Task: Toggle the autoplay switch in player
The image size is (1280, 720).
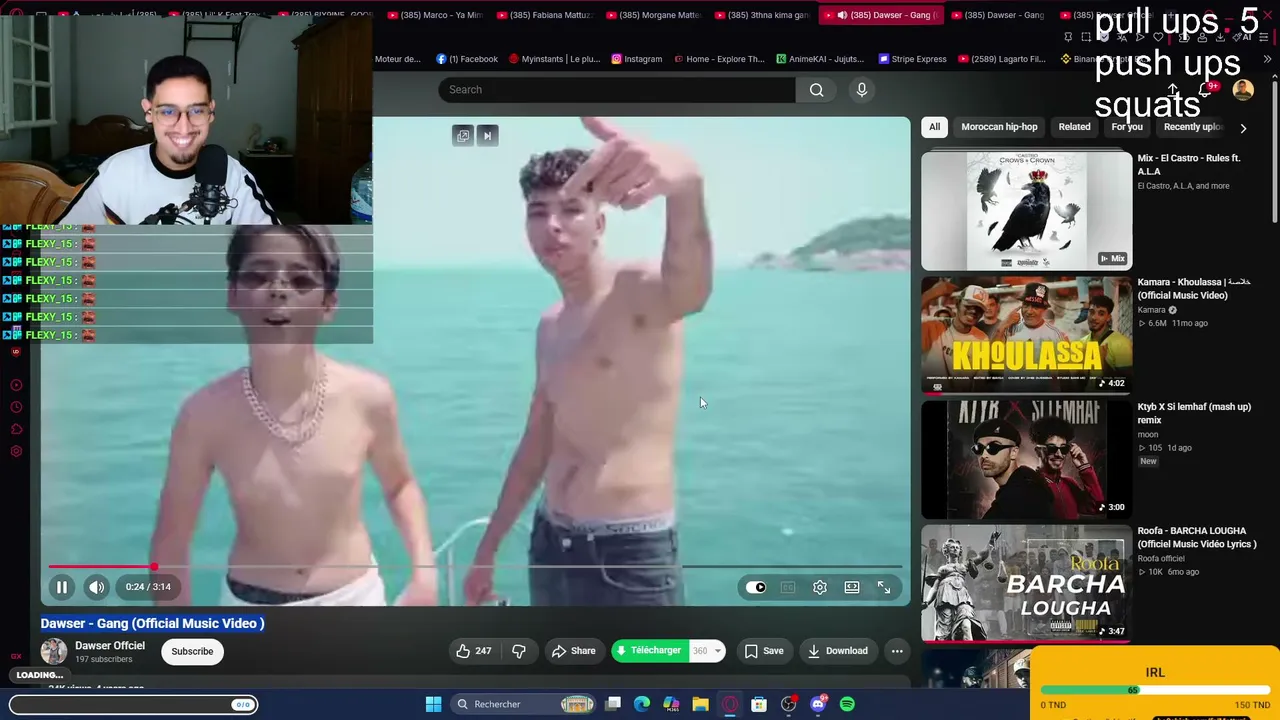Action: pos(756,587)
